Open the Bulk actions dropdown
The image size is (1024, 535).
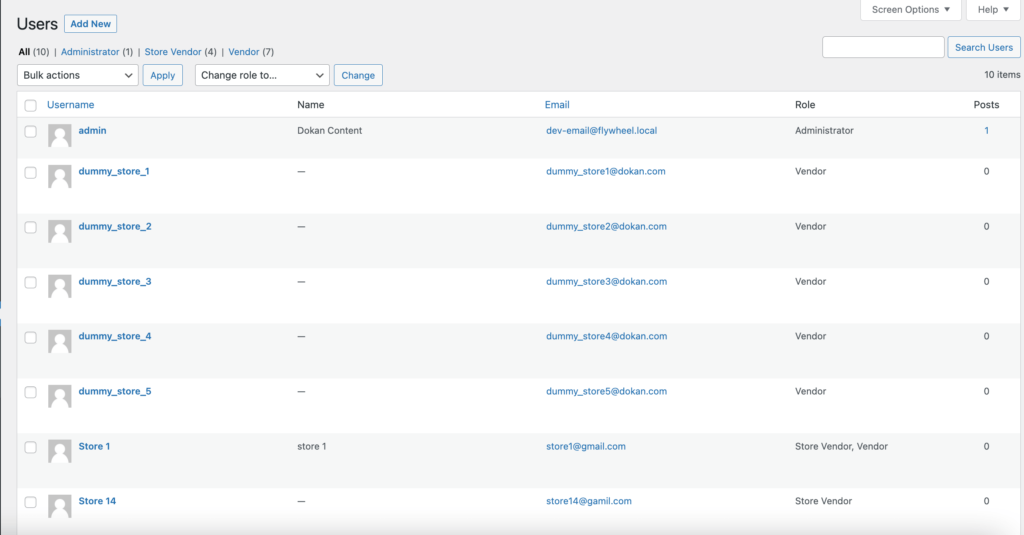pos(78,75)
